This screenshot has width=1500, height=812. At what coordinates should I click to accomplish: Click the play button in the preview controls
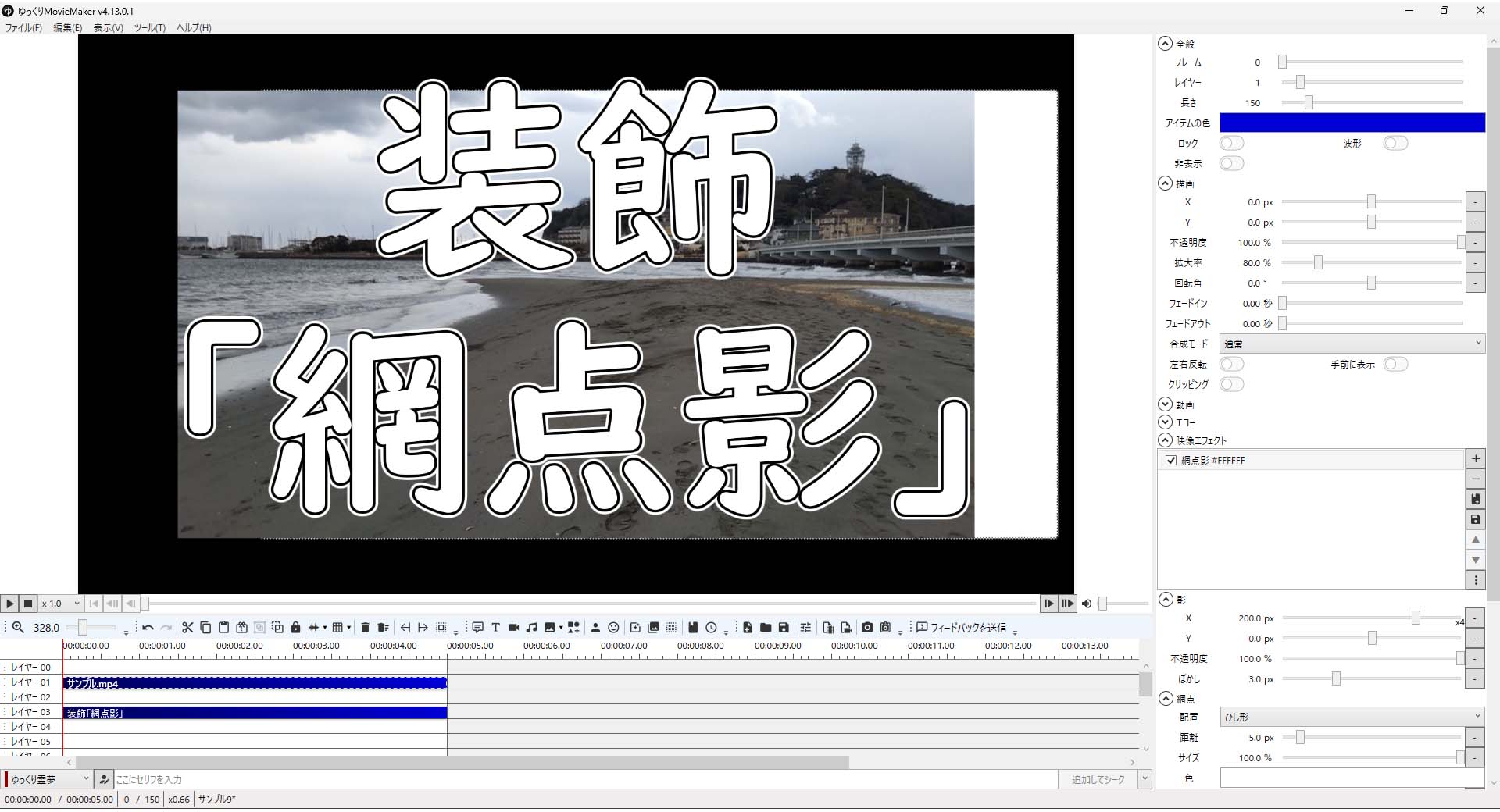pyautogui.click(x=9, y=604)
